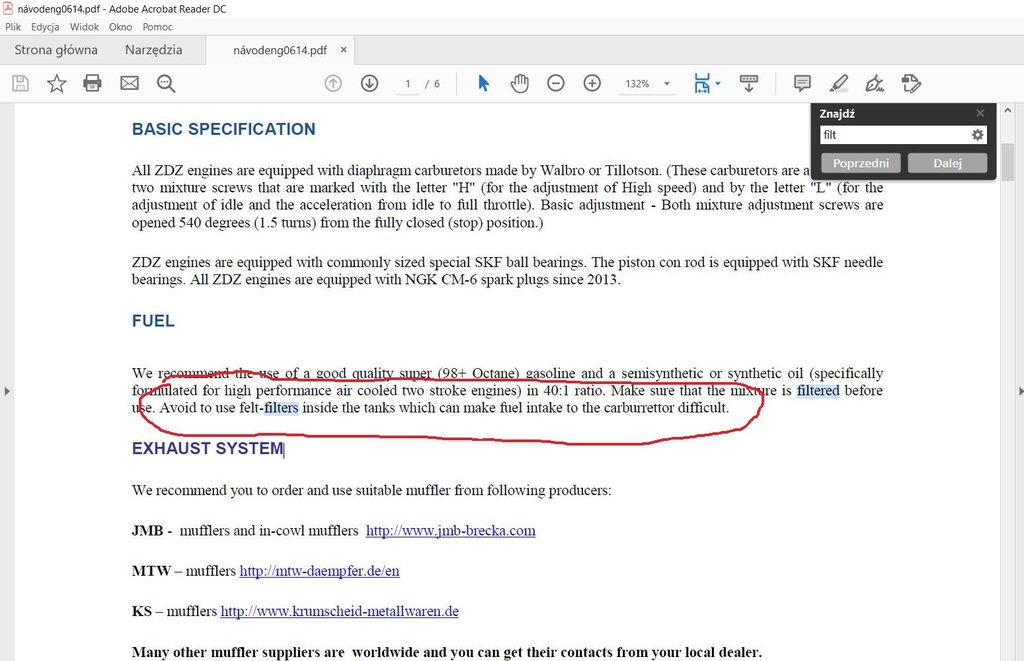
Task: Open the page fit options dropdown
Action: pyautogui.click(x=718, y=84)
